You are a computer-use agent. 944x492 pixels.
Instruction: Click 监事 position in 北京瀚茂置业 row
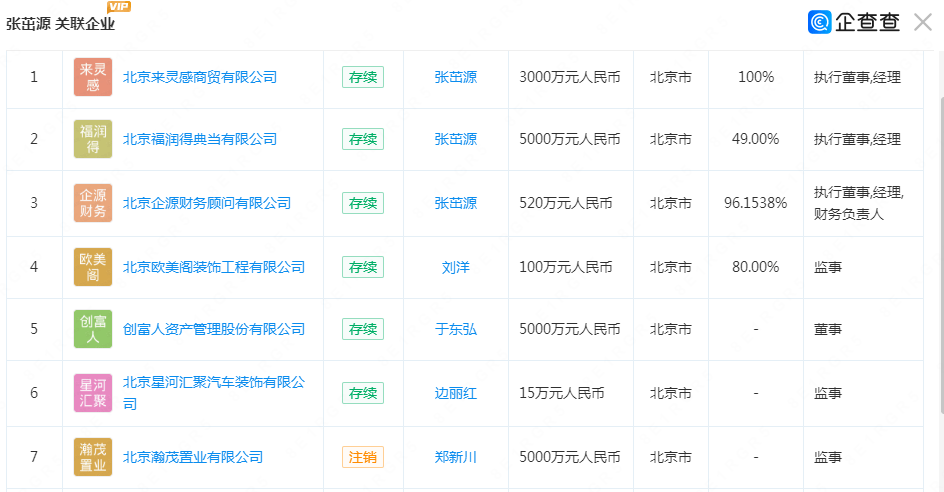(x=828, y=457)
